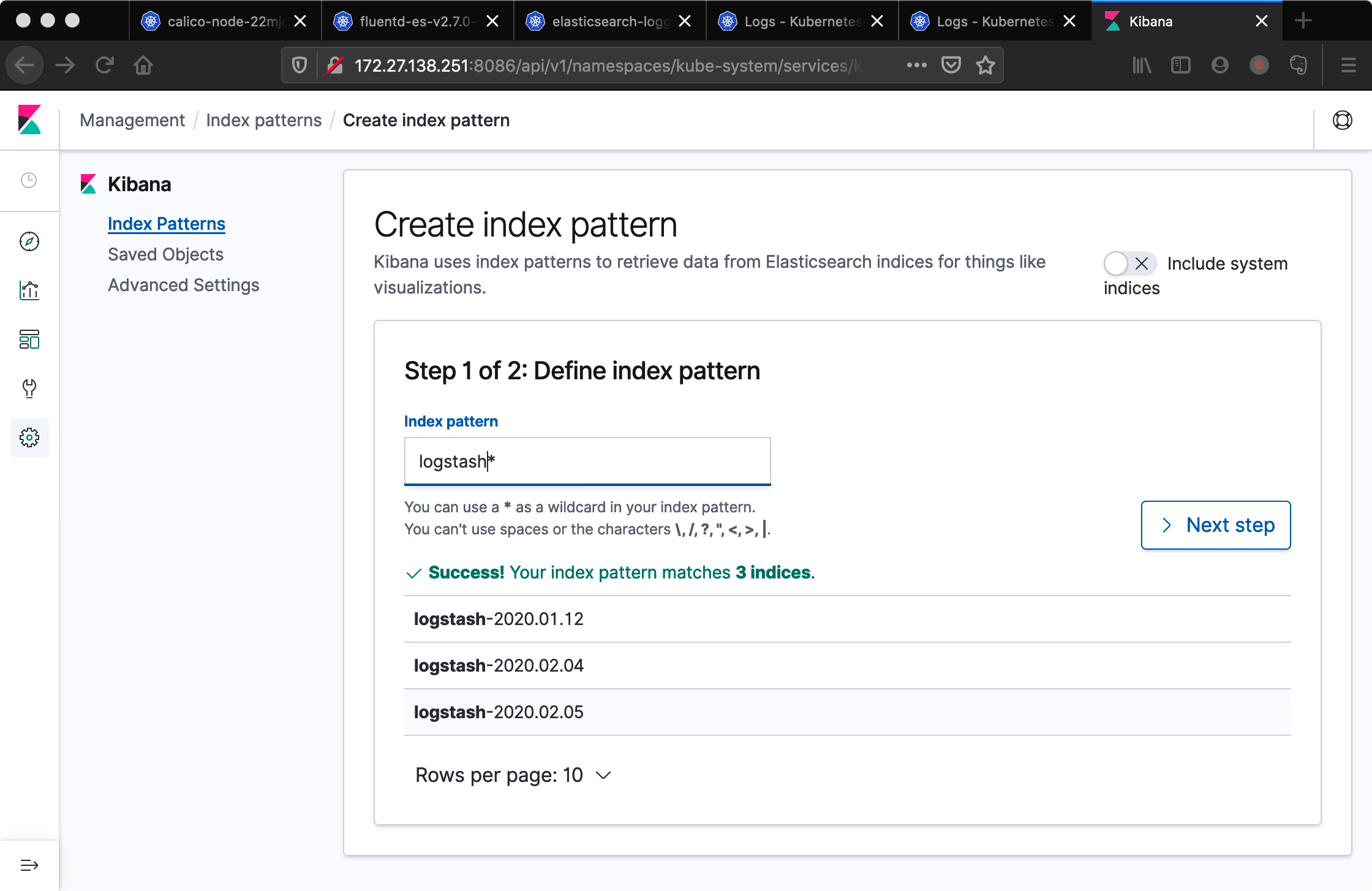Open Evernote extension icon
Screen dimensions: 1372x891
(x=1298, y=65)
